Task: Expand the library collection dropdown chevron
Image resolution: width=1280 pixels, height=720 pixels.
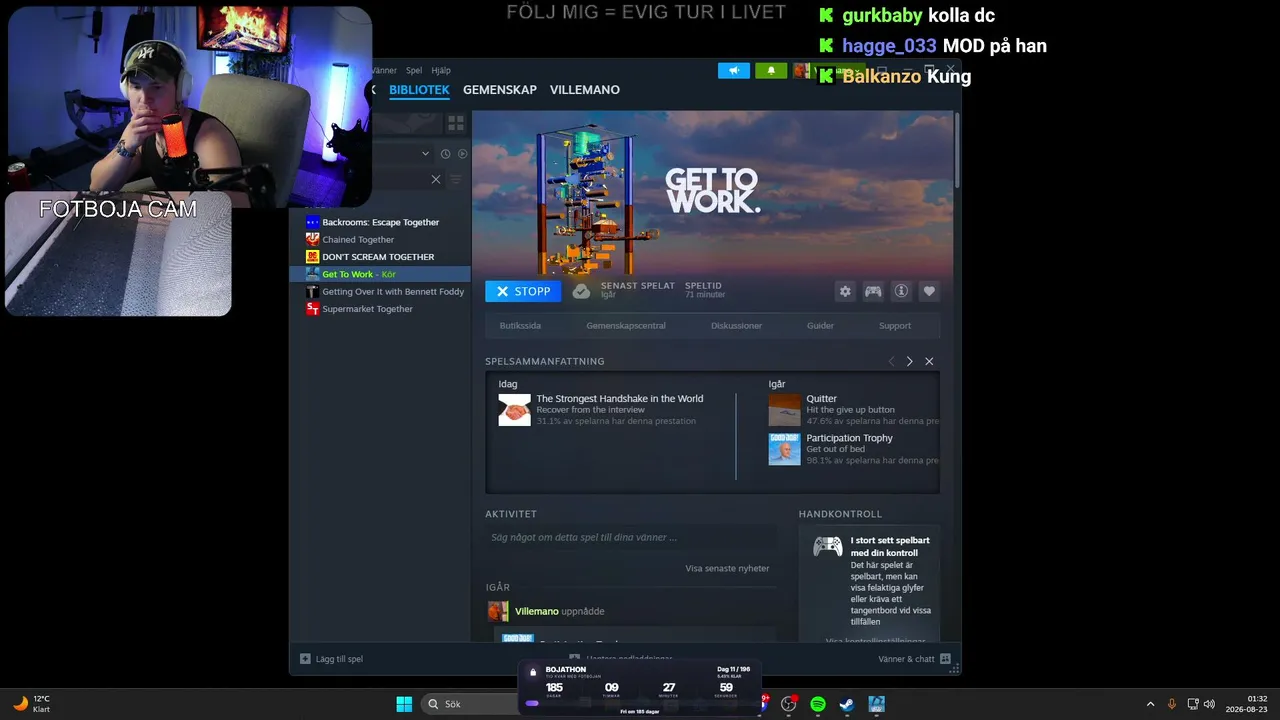Action: pyautogui.click(x=425, y=154)
